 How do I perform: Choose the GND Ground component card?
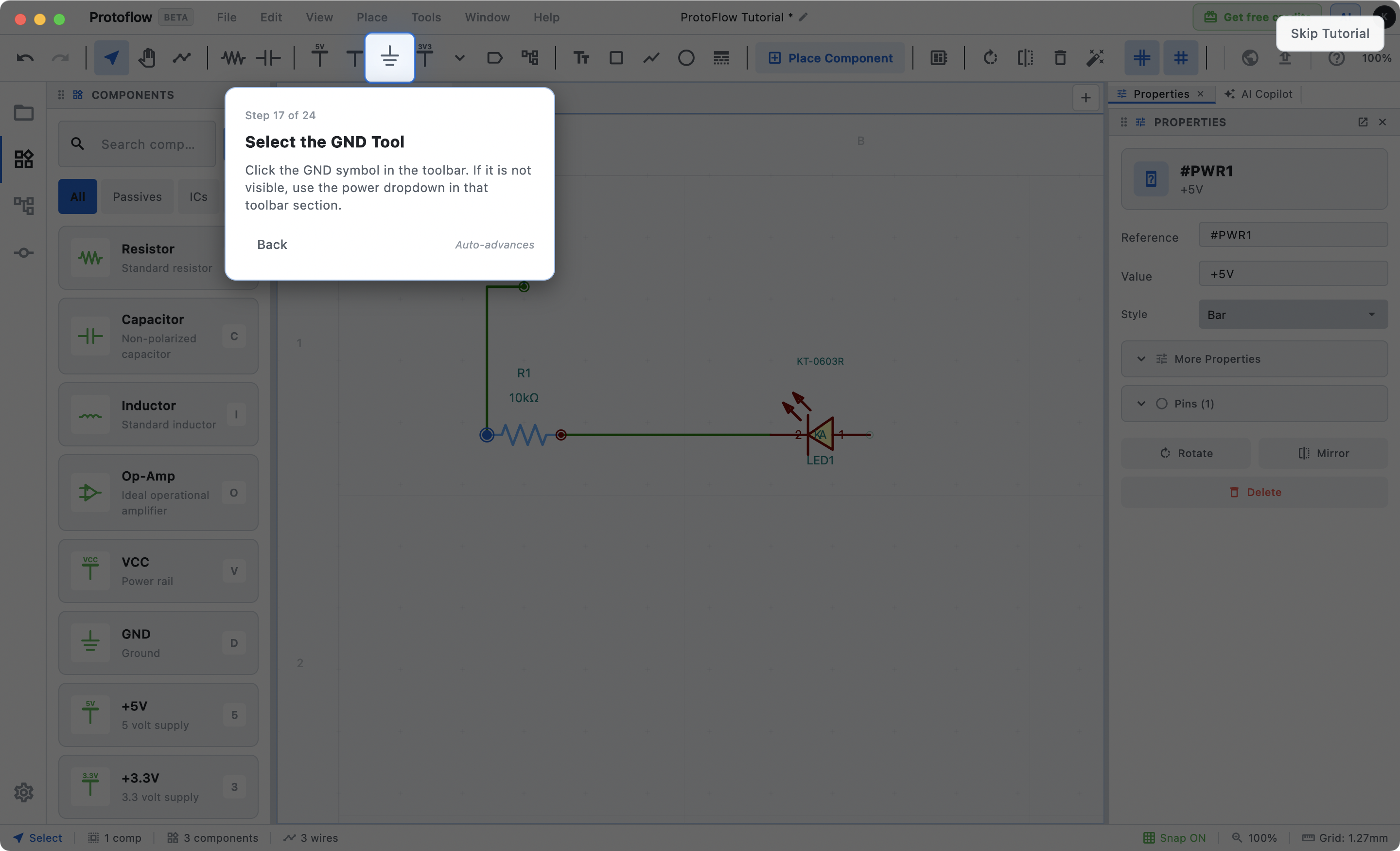[x=158, y=643]
